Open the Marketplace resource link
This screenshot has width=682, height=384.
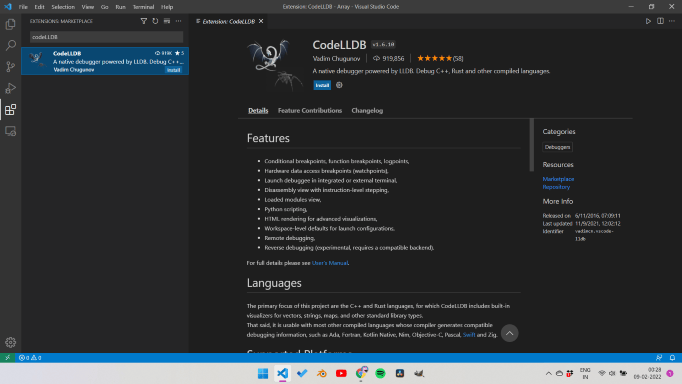pos(558,179)
